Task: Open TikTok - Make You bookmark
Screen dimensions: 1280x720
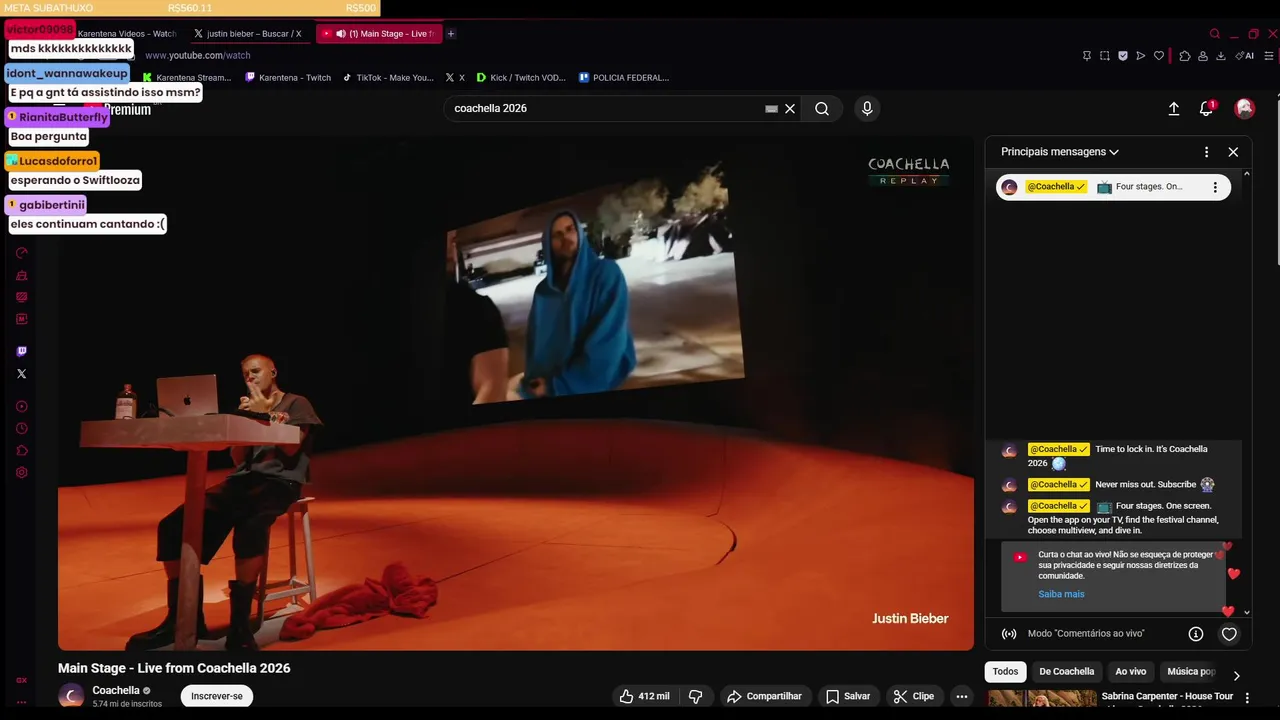Action: click(x=388, y=77)
